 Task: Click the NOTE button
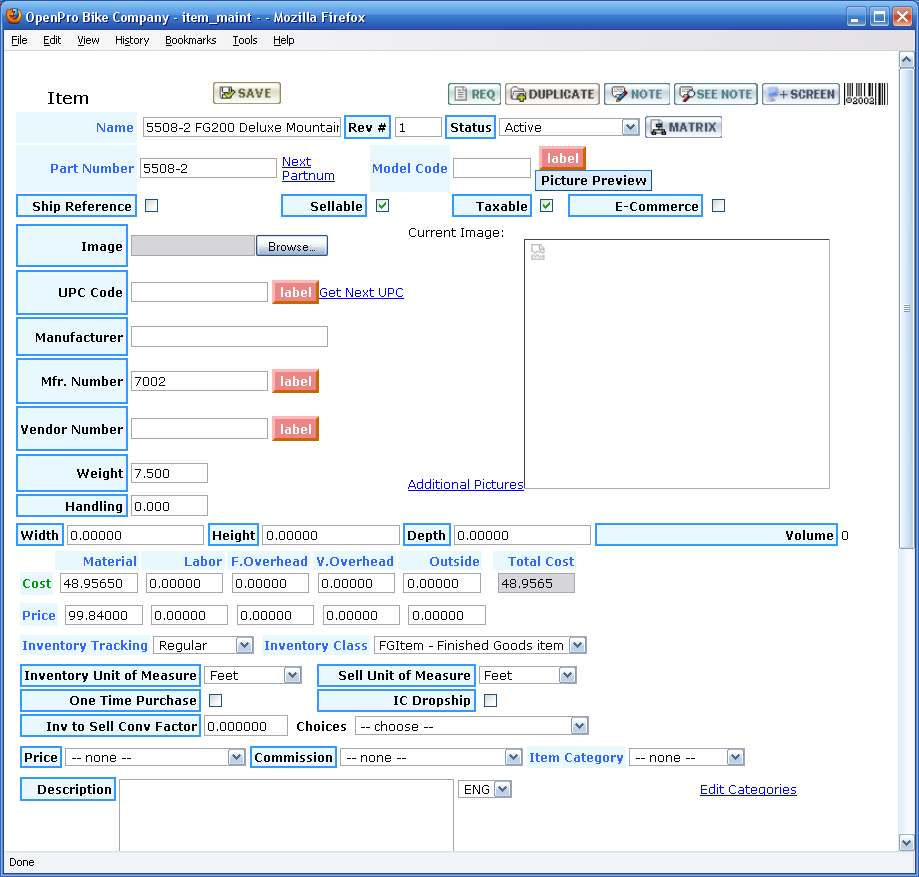pos(636,94)
